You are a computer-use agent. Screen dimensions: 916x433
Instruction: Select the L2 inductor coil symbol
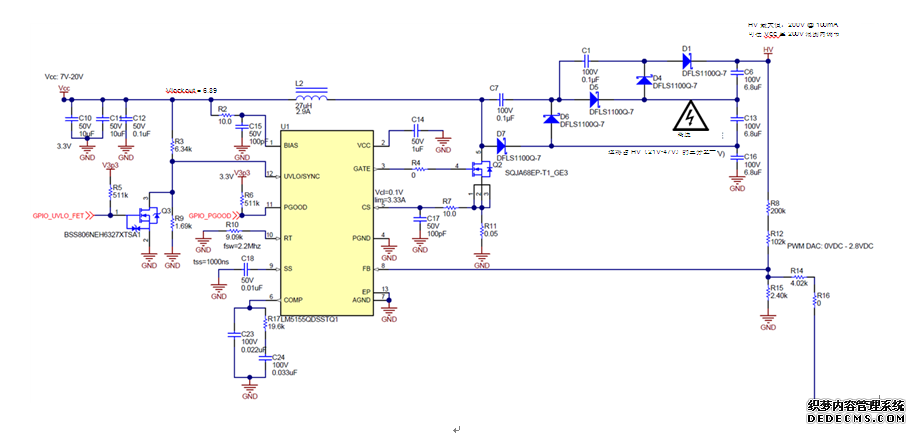point(311,96)
